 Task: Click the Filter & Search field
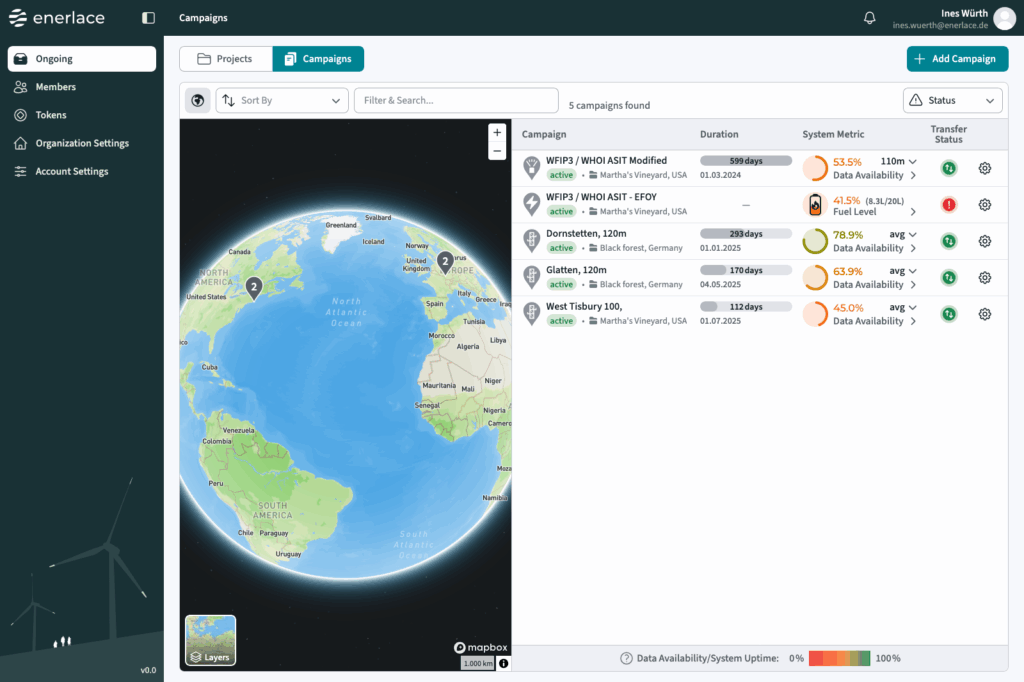click(456, 101)
